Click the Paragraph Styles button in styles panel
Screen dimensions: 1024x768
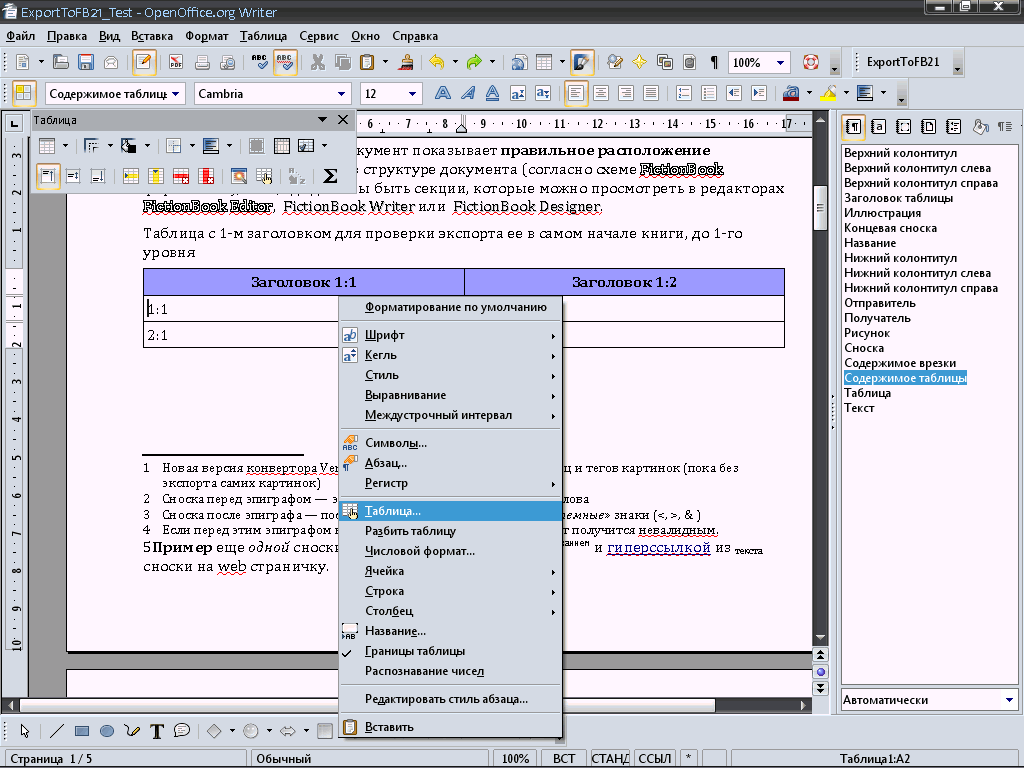[x=854, y=126]
